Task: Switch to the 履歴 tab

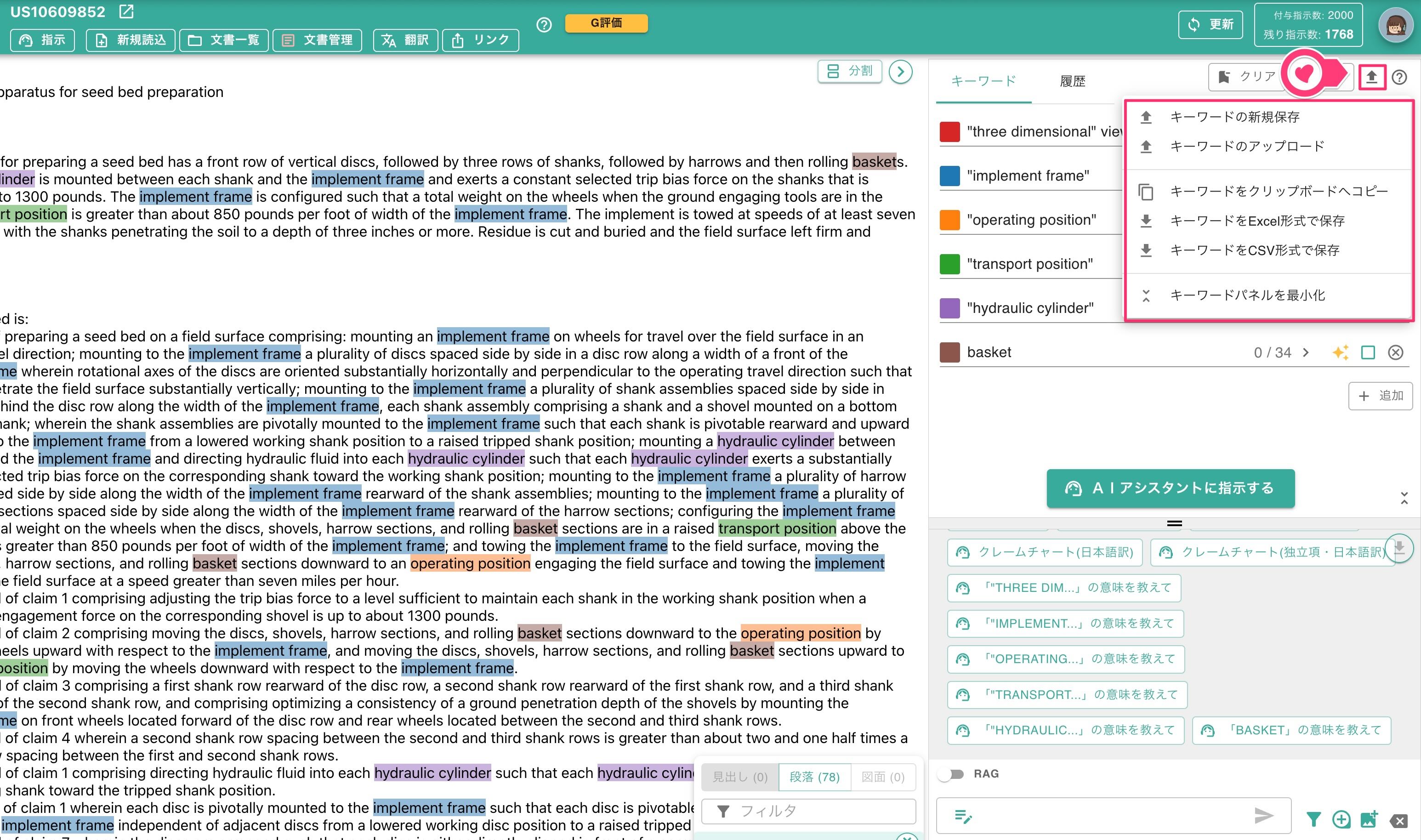Action: 1072,81
